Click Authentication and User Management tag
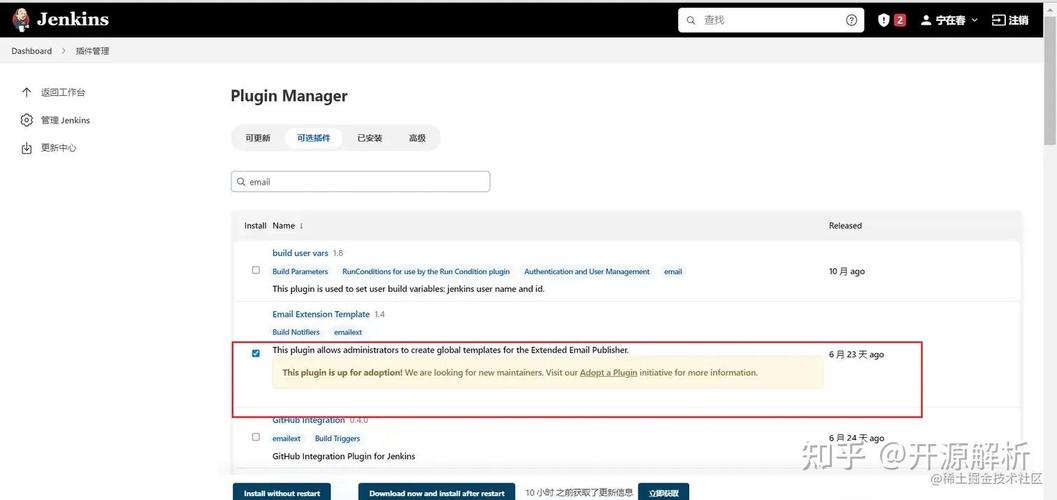Image resolution: width=1057 pixels, height=500 pixels. coord(587,272)
